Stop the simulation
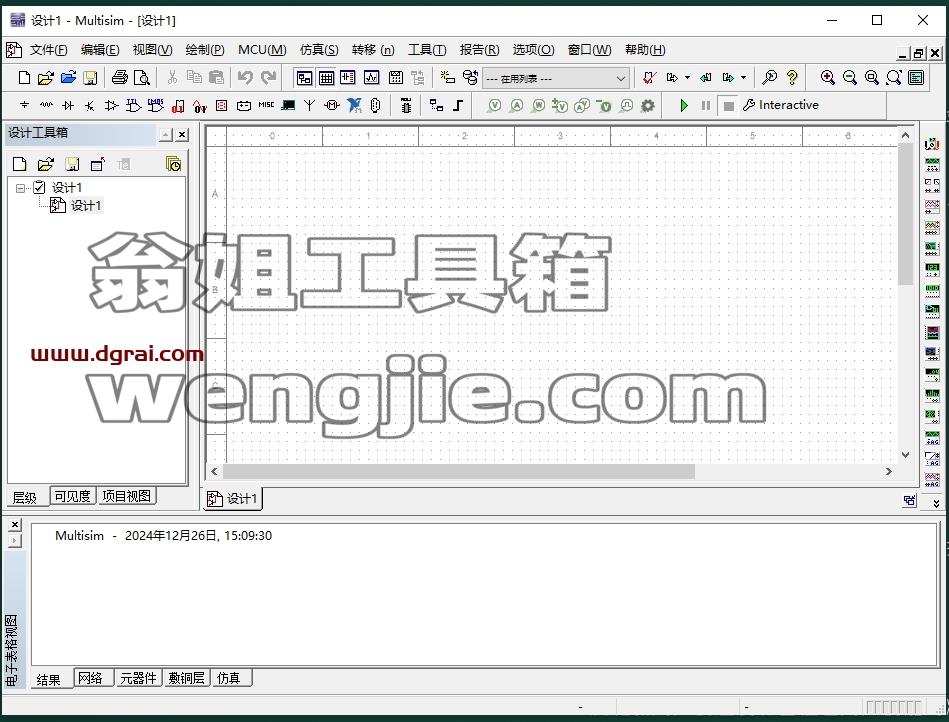The image size is (949, 722). pyautogui.click(x=729, y=106)
